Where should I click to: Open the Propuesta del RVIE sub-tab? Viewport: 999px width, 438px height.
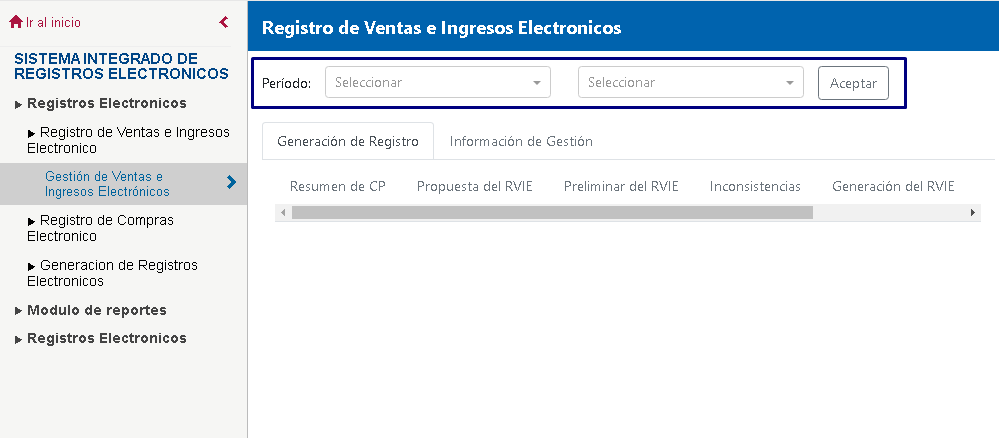click(x=475, y=186)
